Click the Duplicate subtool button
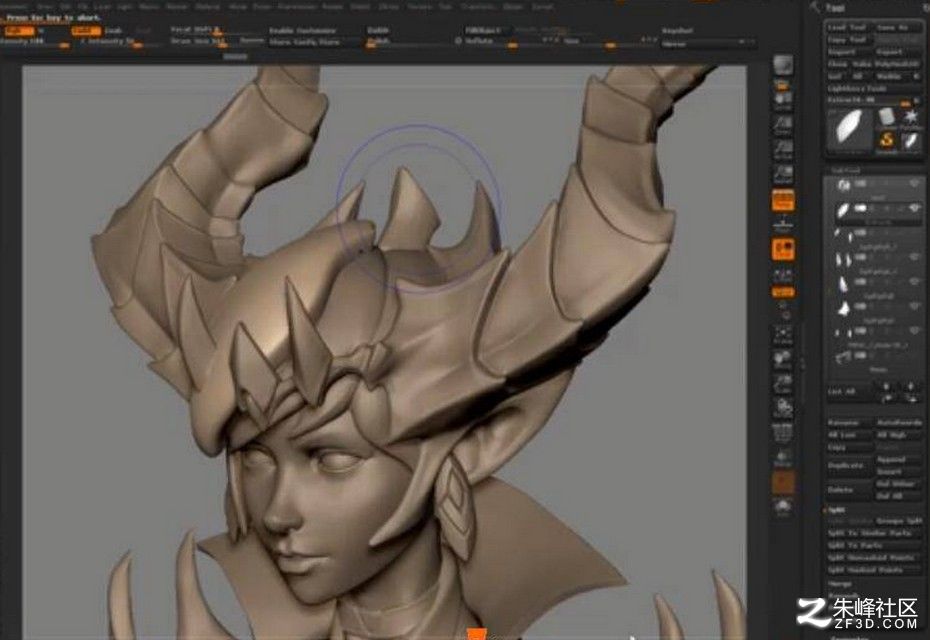 (849, 466)
